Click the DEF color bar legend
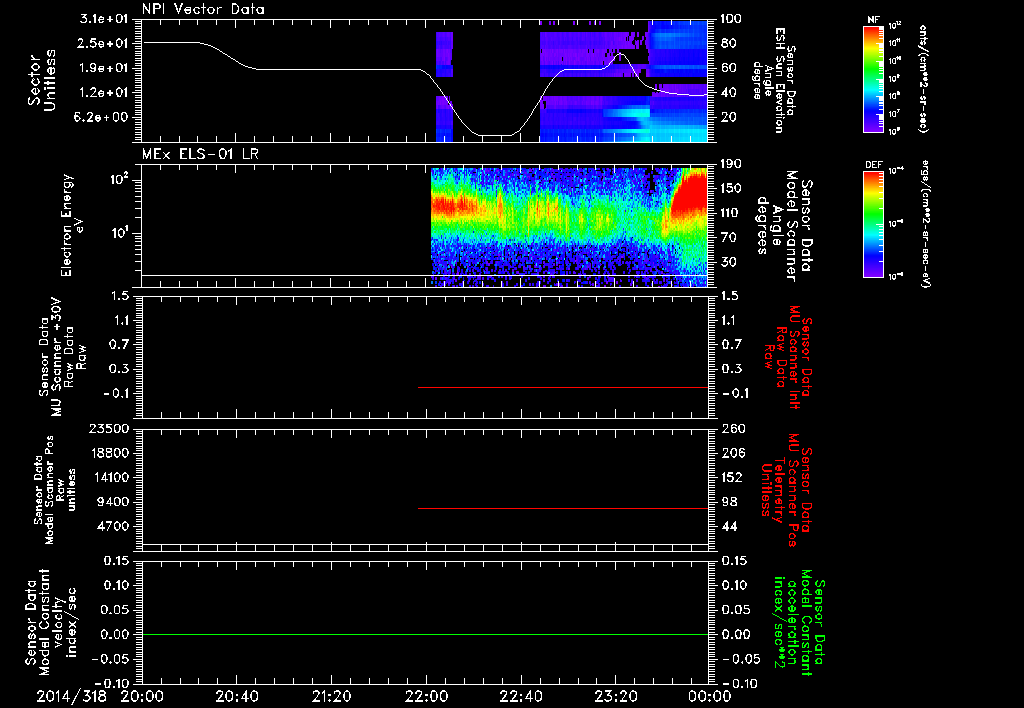 tap(873, 224)
